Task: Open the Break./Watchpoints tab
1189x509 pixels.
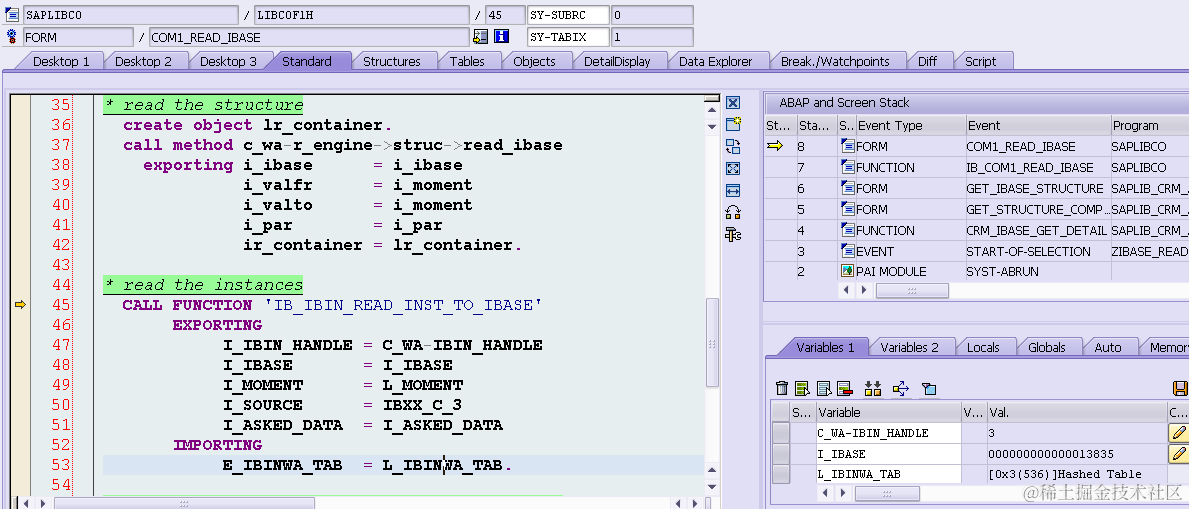Action: [x=836, y=61]
